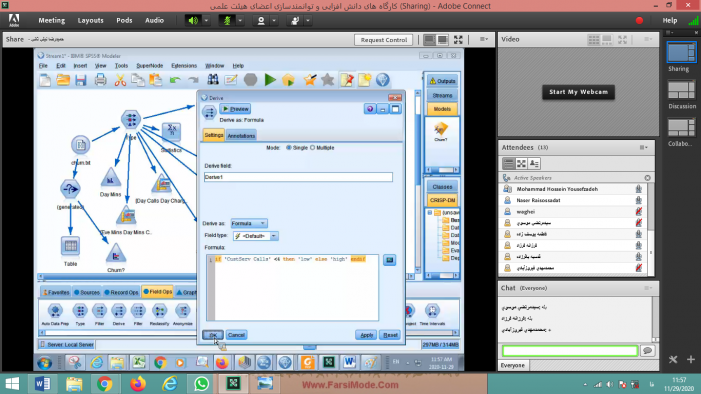The height and width of the screenshot is (394, 701).
Task: Select the Multiple mode radio button
Action: click(x=312, y=148)
